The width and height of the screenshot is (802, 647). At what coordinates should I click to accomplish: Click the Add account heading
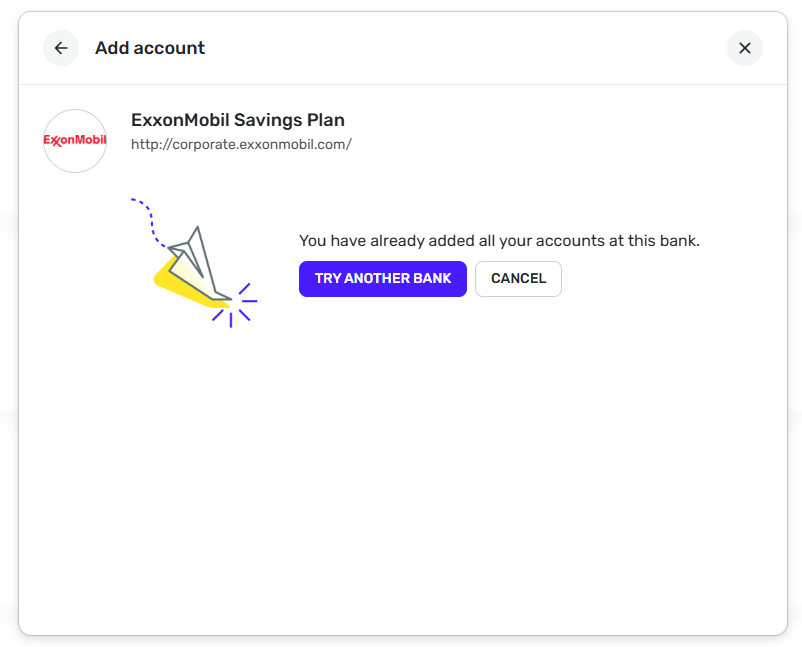(x=150, y=48)
